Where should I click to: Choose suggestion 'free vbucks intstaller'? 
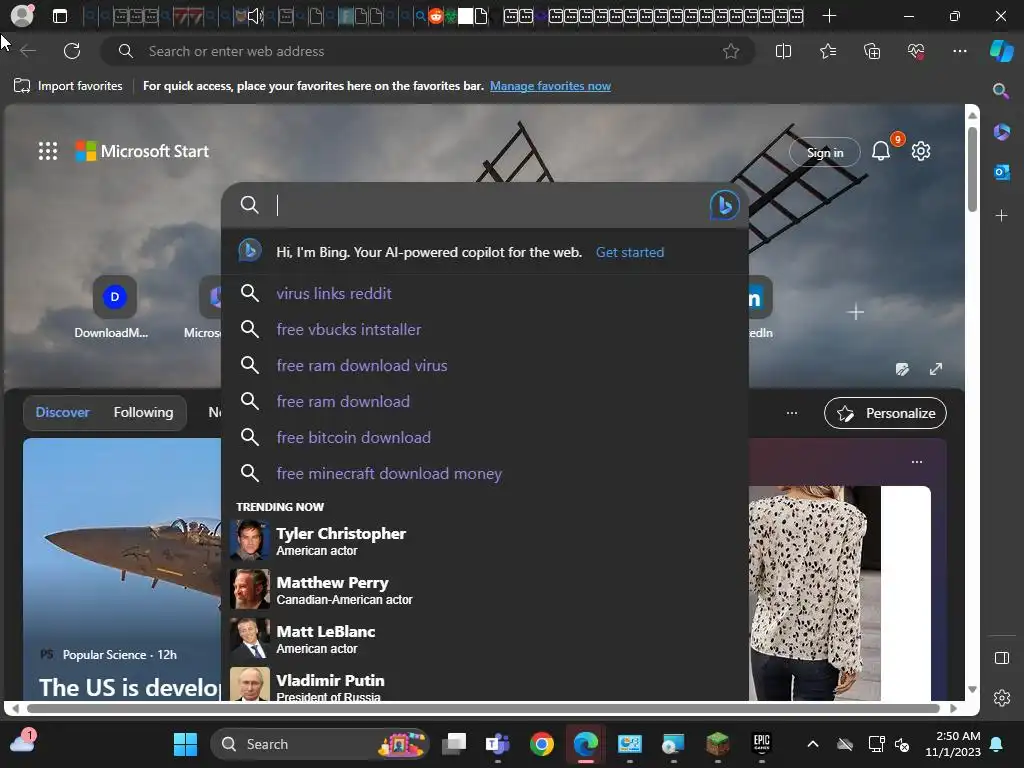tap(485, 329)
